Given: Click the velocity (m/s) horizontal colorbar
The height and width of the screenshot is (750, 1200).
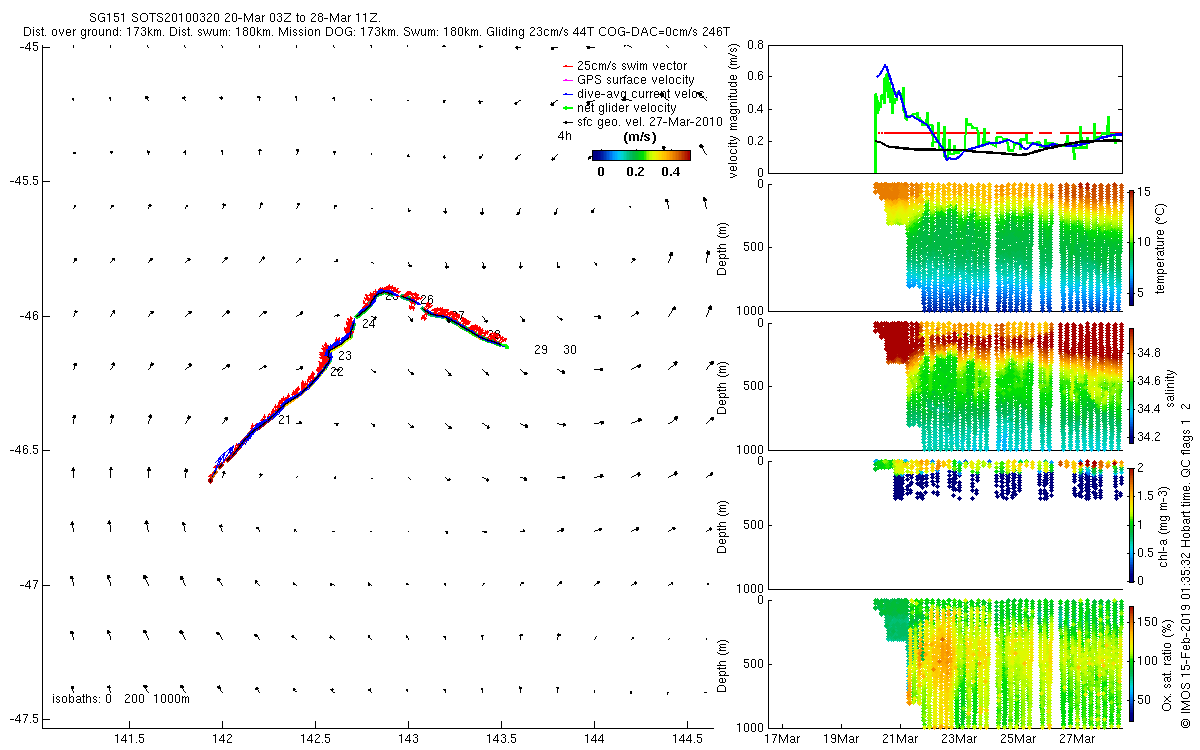Looking at the screenshot, I should coord(641,155).
